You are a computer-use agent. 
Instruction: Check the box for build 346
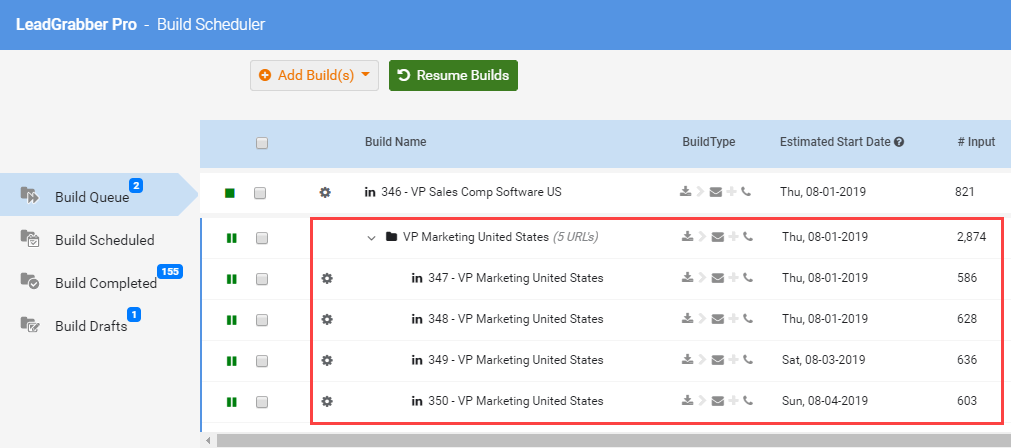coord(260,193)
